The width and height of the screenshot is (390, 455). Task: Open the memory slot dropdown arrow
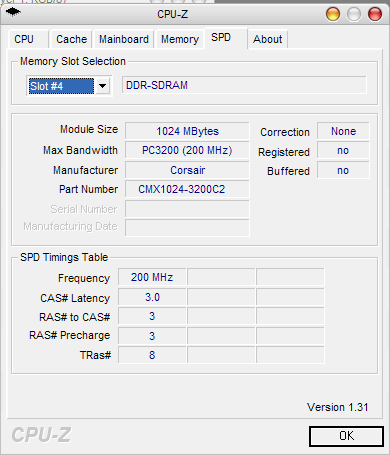[x=102, y=86]
